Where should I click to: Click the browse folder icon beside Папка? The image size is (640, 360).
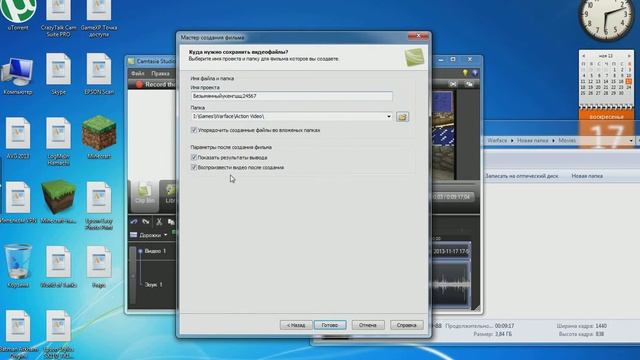[402, 117]
